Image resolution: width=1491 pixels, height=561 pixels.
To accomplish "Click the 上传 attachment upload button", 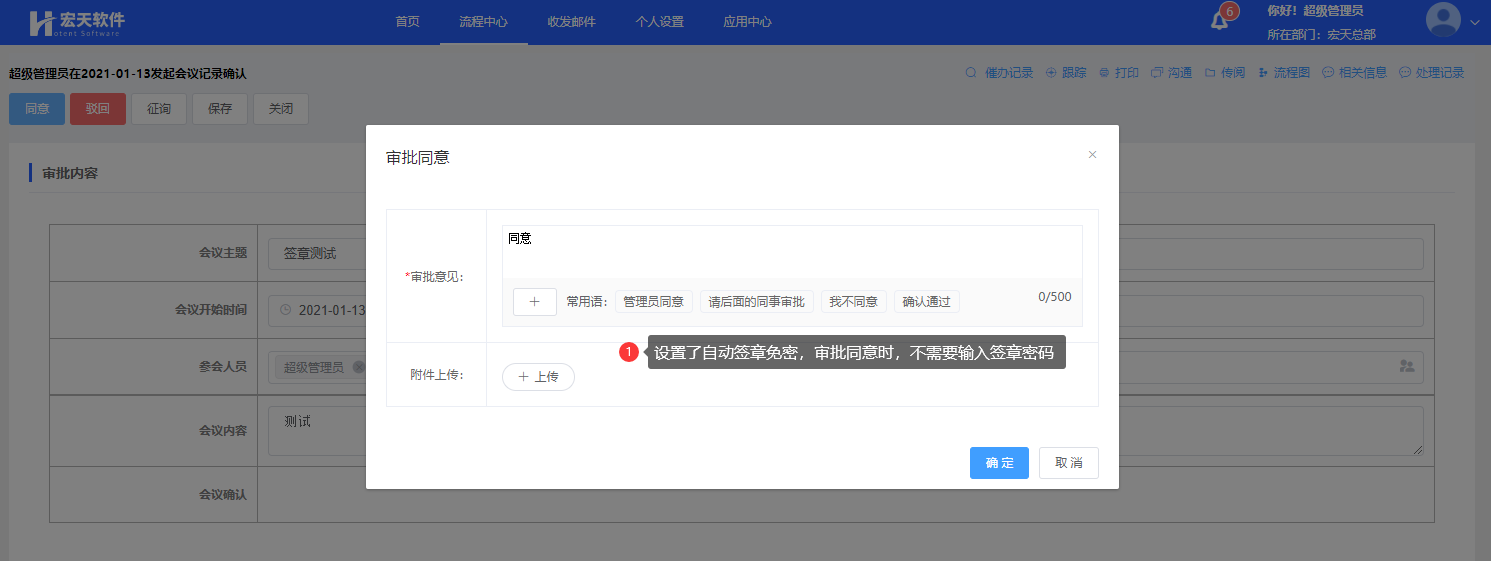I will 538,377.
